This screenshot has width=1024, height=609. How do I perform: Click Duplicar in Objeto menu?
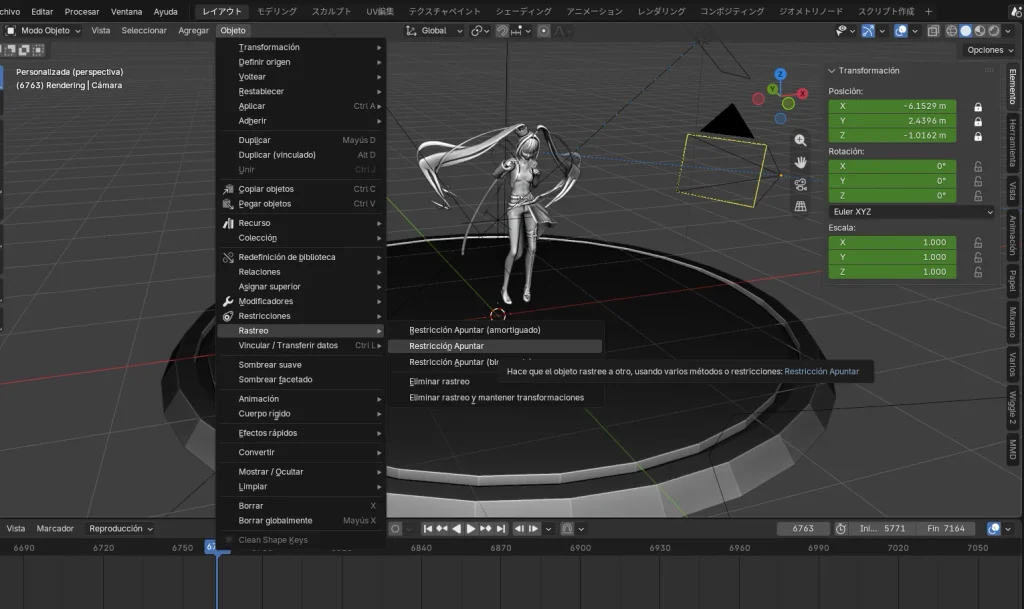point(301,140)
